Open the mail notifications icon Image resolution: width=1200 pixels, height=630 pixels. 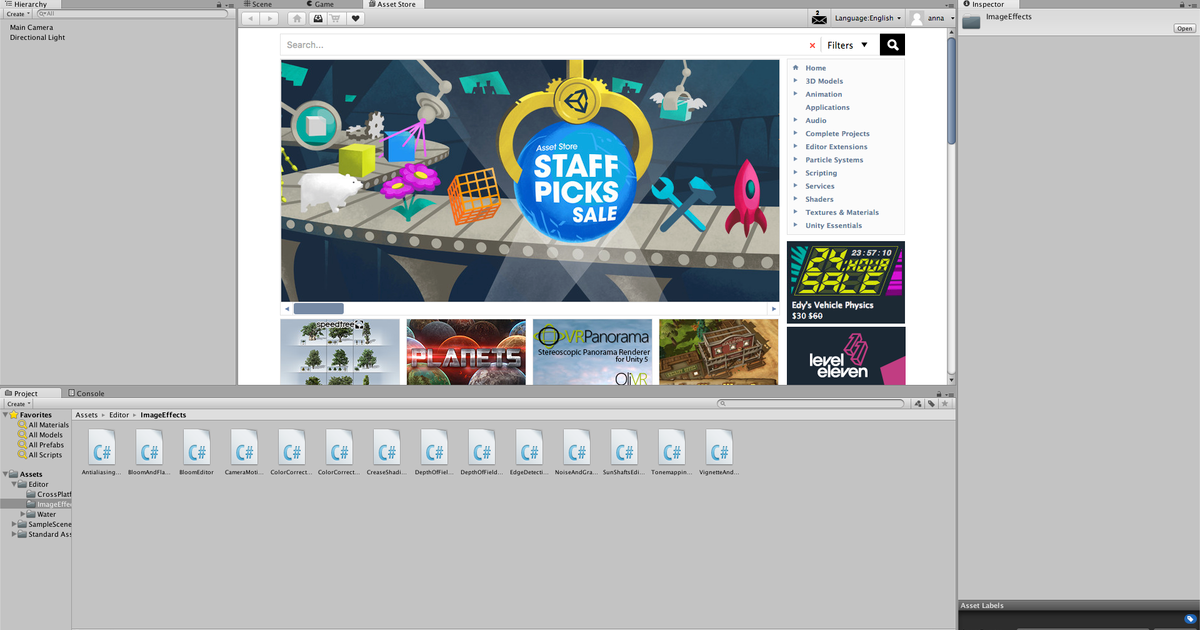click(x=820, y=18)
